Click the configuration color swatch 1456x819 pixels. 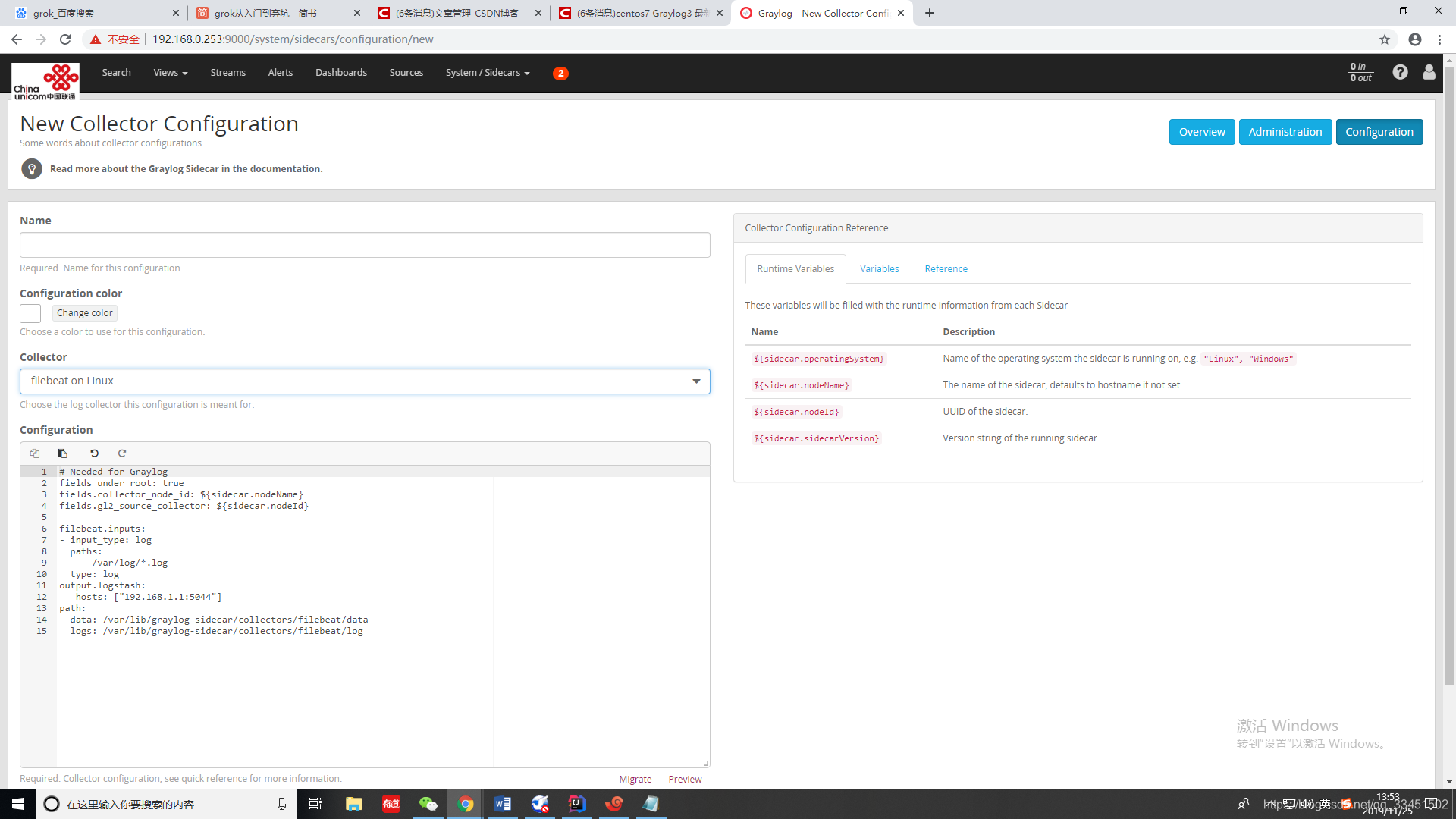pos(30,313)
